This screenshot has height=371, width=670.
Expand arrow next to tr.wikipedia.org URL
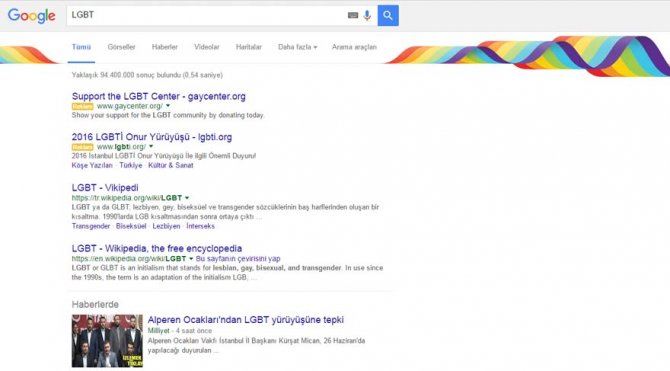(x=187, y=198)
